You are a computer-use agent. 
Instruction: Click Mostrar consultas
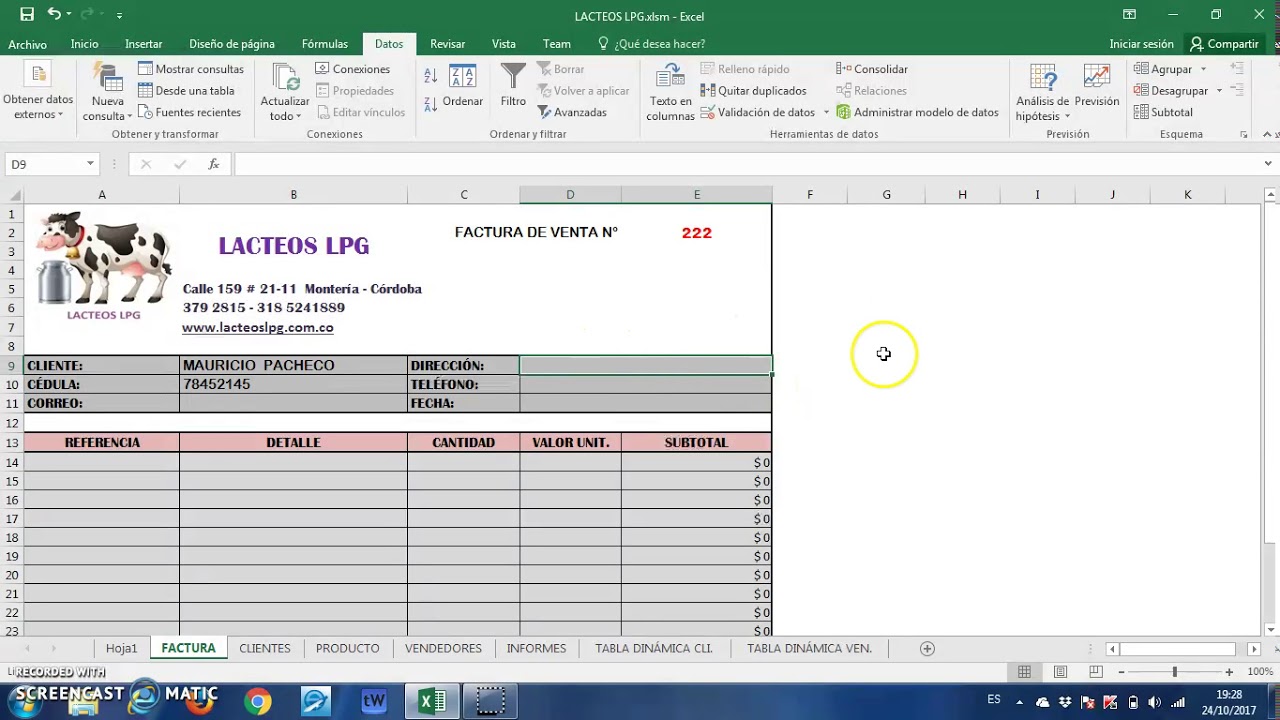[191, 69]
